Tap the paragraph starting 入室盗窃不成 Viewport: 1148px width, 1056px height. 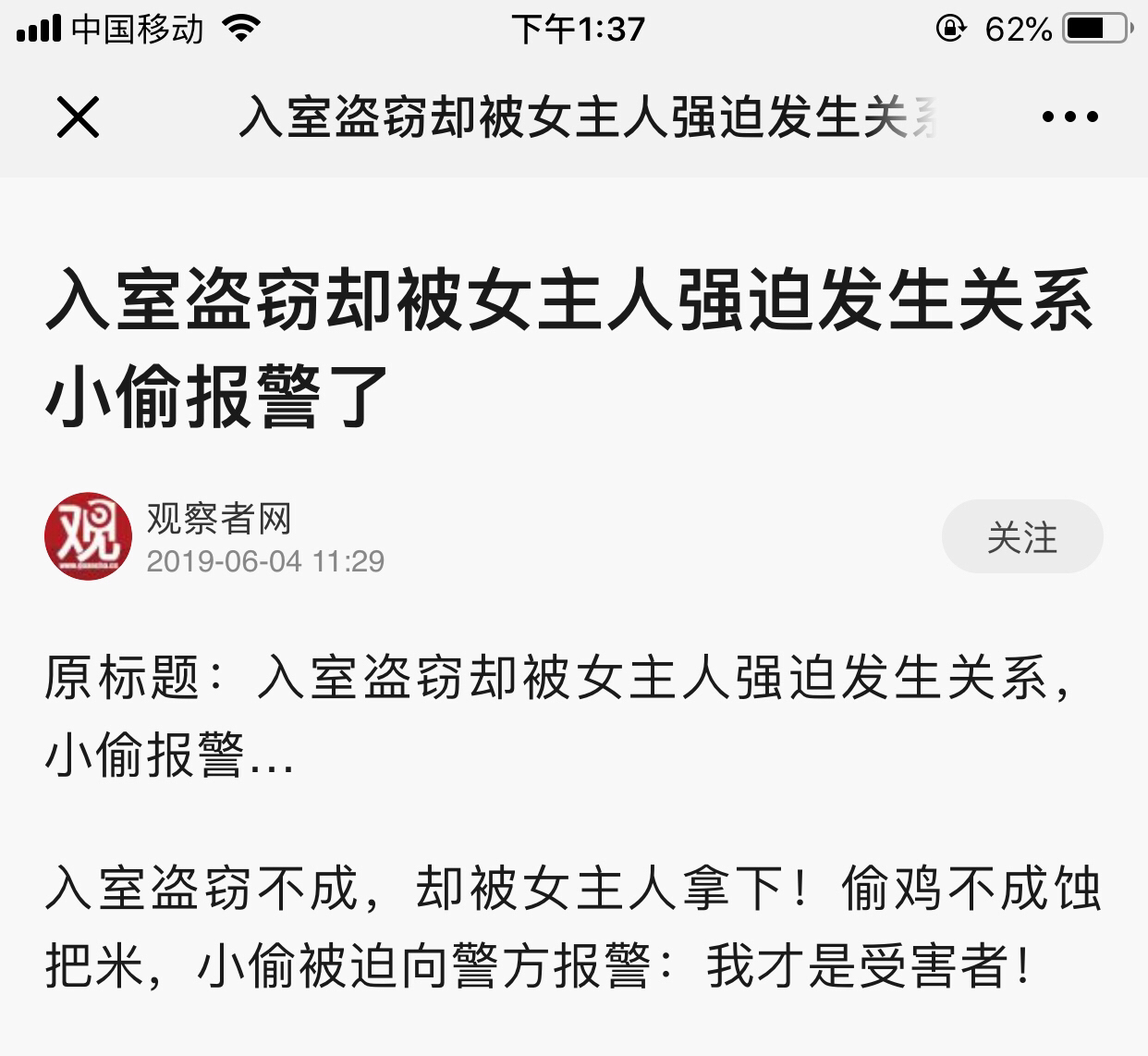573,928
